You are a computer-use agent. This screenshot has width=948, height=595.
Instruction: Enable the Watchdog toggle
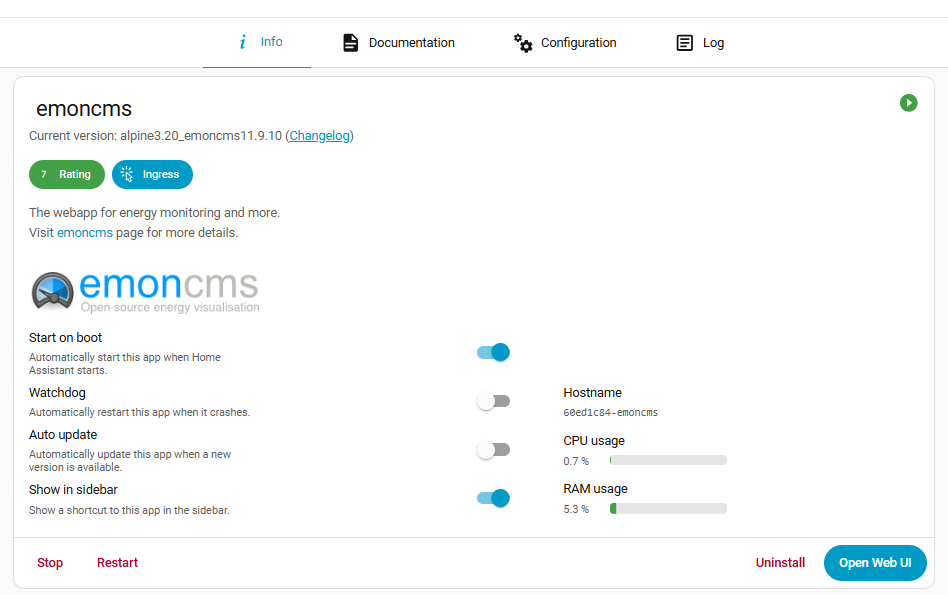(493, 400)
